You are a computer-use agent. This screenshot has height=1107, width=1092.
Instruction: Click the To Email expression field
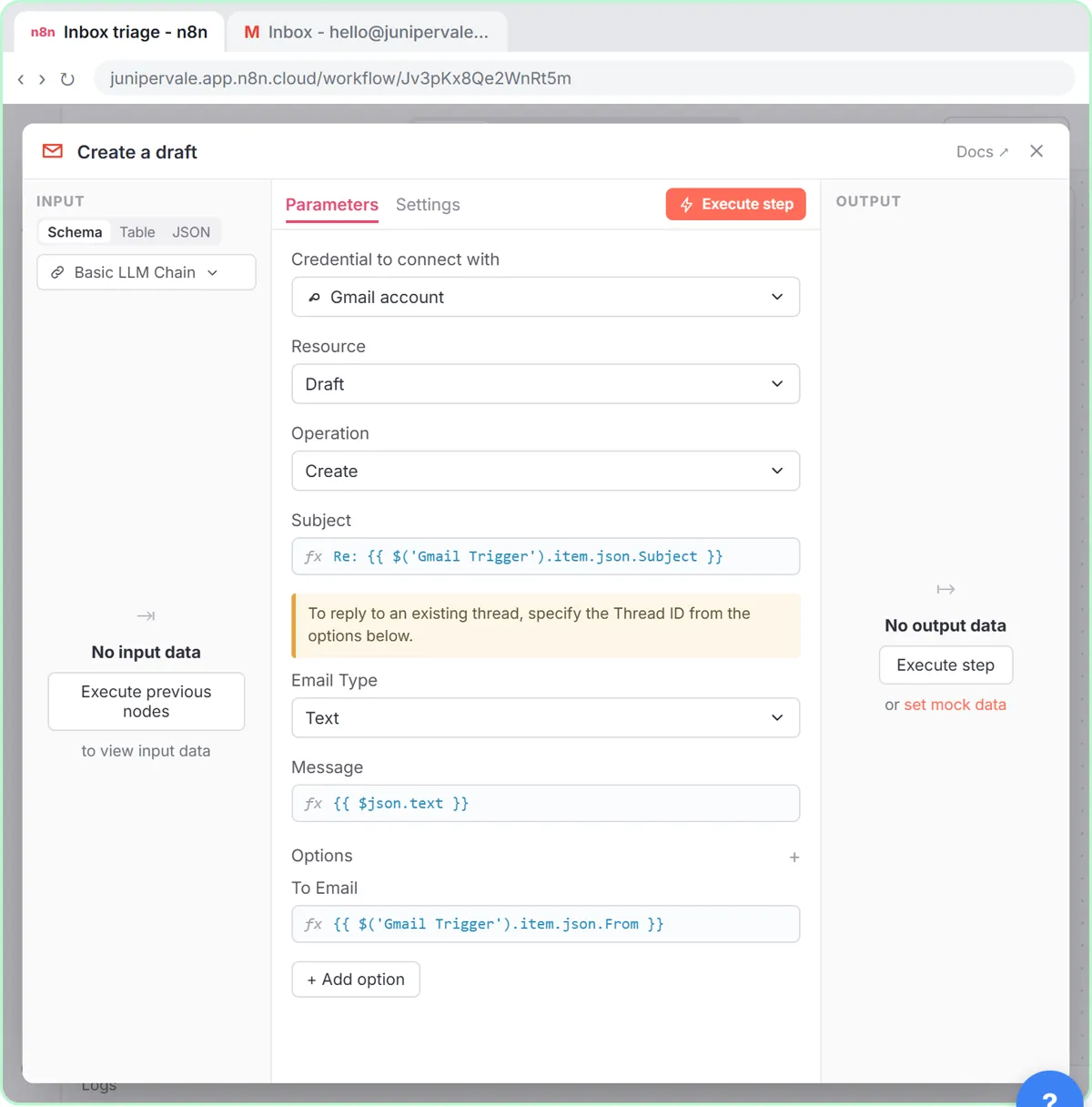546,924
